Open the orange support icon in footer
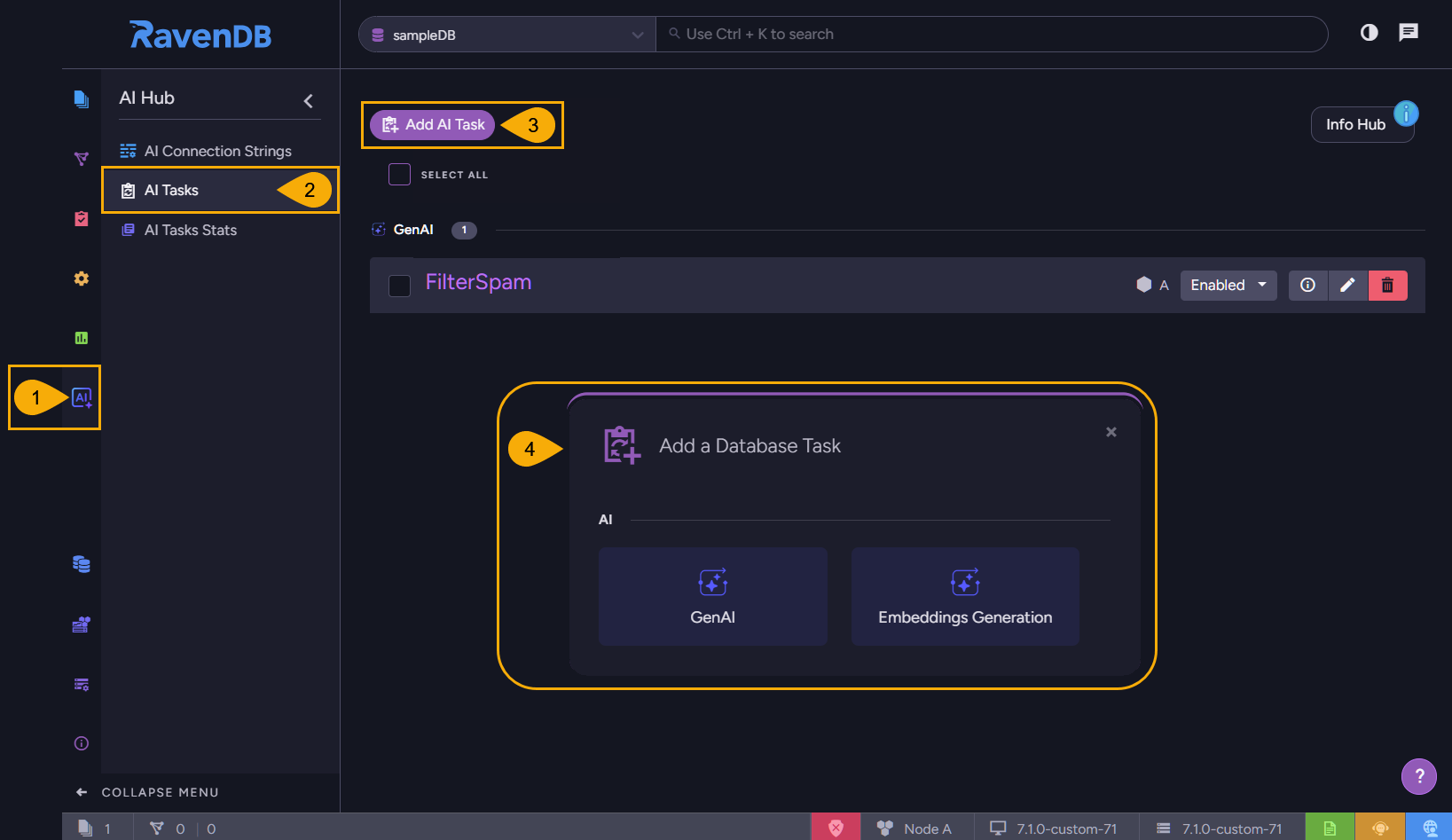1452x840 pixels. (x=1380, y=828)
